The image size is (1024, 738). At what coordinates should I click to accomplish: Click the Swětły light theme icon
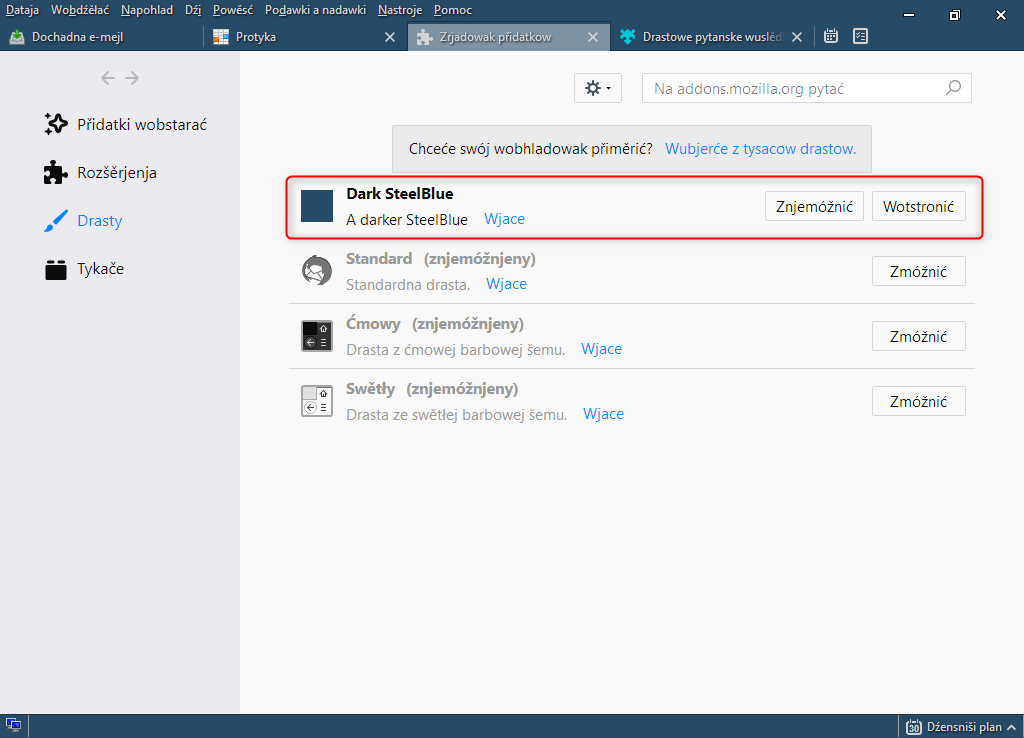click(x=317, y=401)
